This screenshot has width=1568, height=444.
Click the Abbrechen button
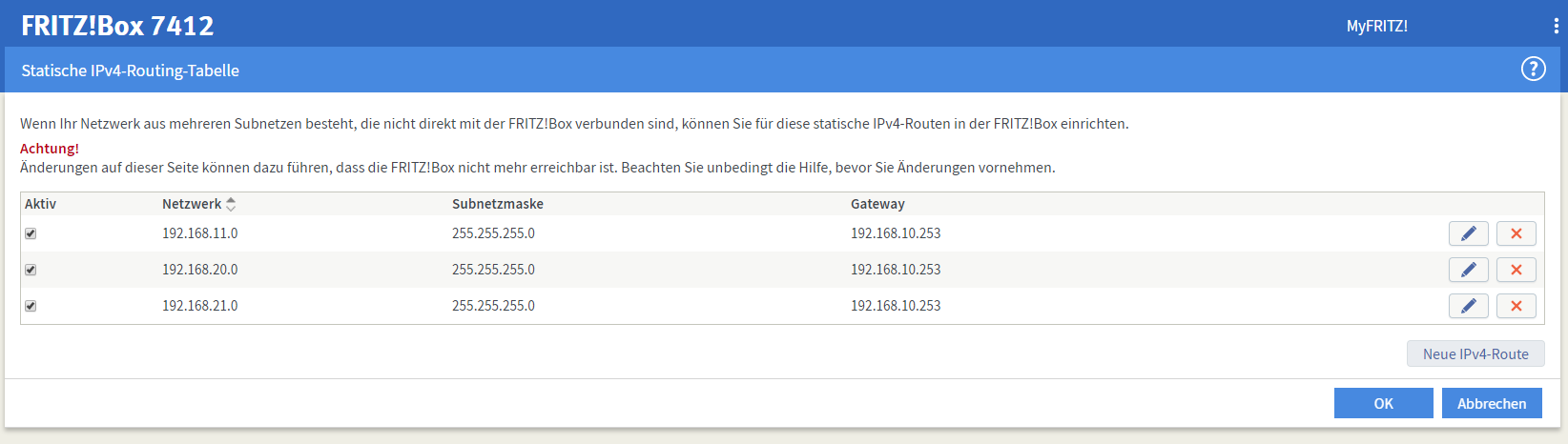pyautogui.click(x=1492, y=403)
